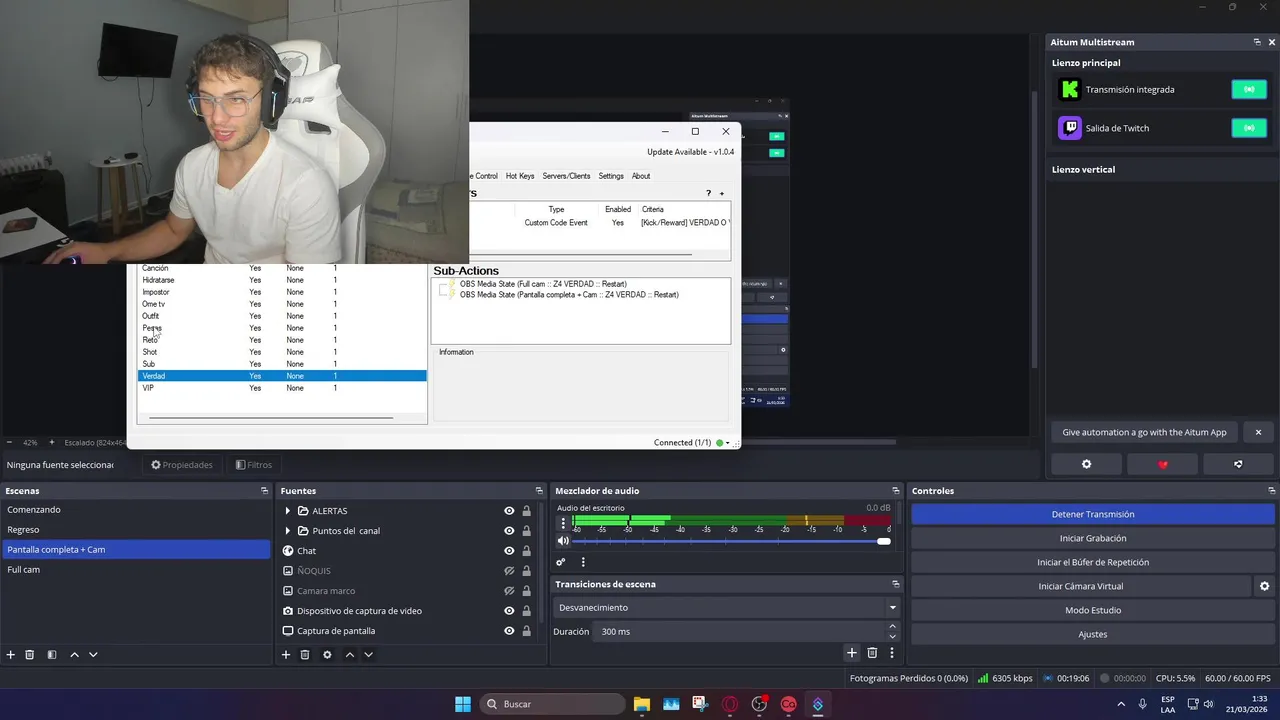1280x720 pixels.
Task: Hide the Captura de pantalla source
Action: pos(509,631)
